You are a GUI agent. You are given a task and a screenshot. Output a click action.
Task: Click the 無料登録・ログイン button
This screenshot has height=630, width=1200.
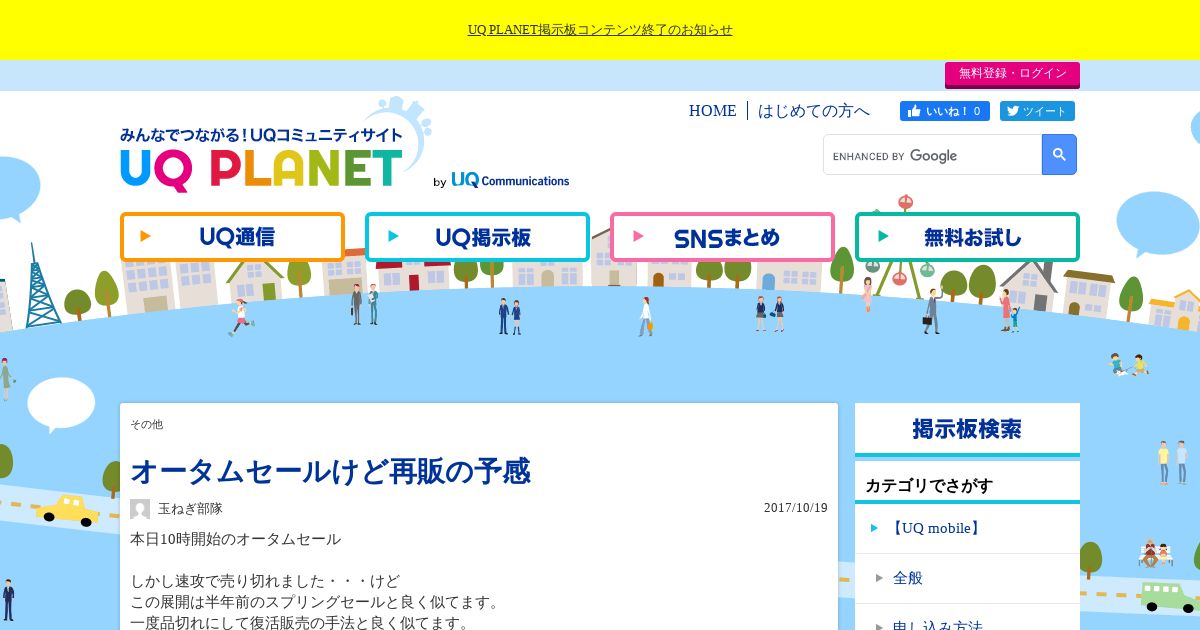pyautogui.click(x=1012, y=74)
